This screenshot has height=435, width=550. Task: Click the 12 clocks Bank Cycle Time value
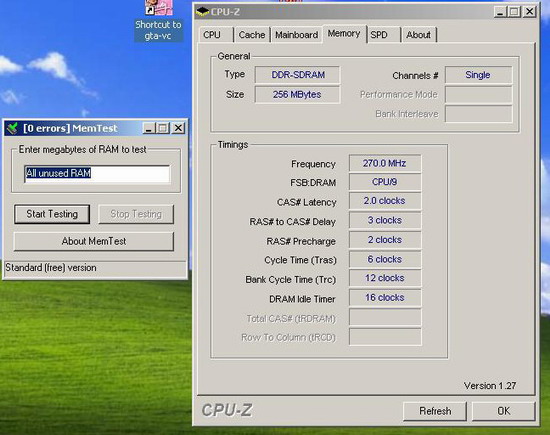385,278
